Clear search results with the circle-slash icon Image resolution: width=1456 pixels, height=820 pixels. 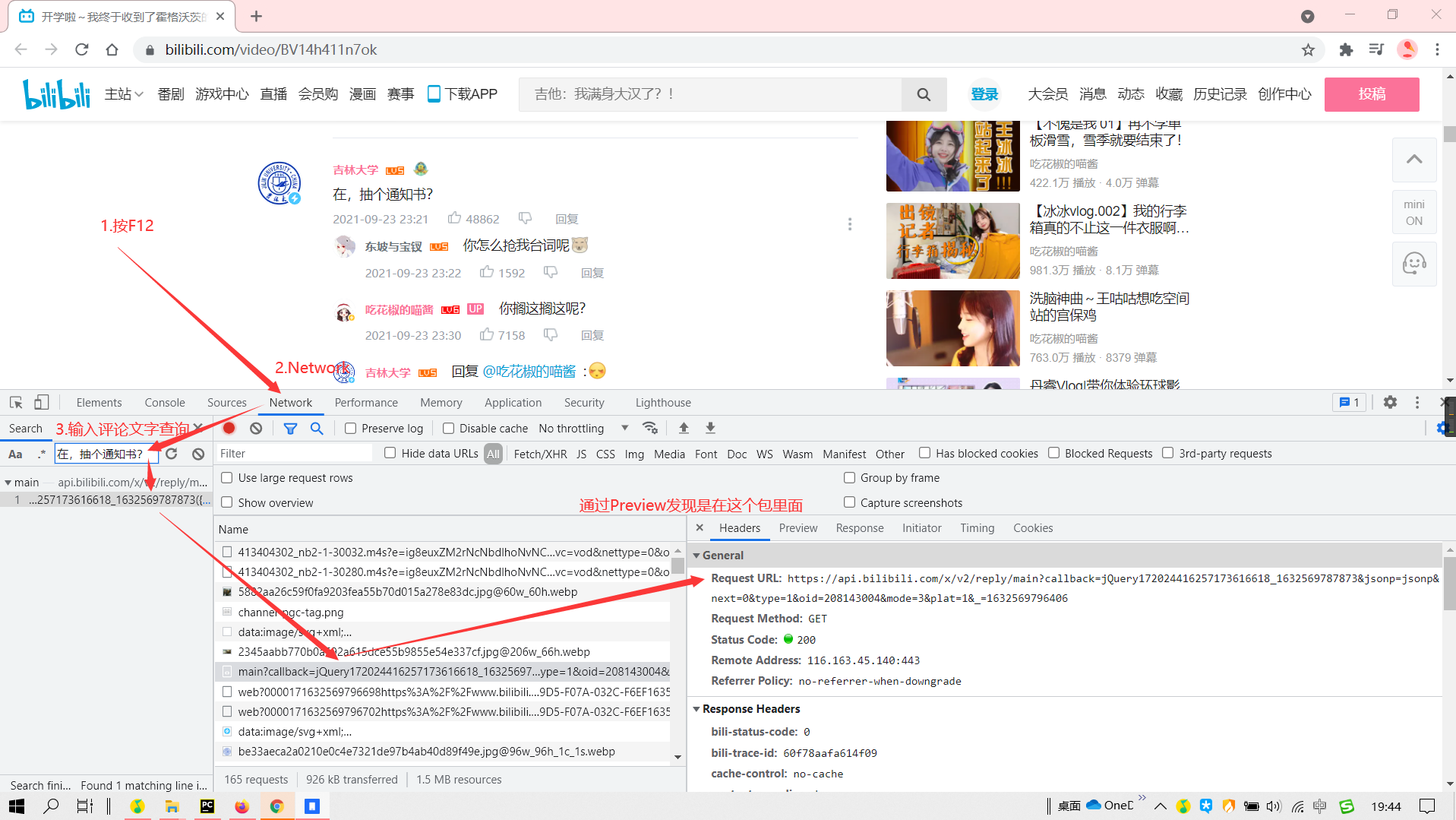pos(198,454)
